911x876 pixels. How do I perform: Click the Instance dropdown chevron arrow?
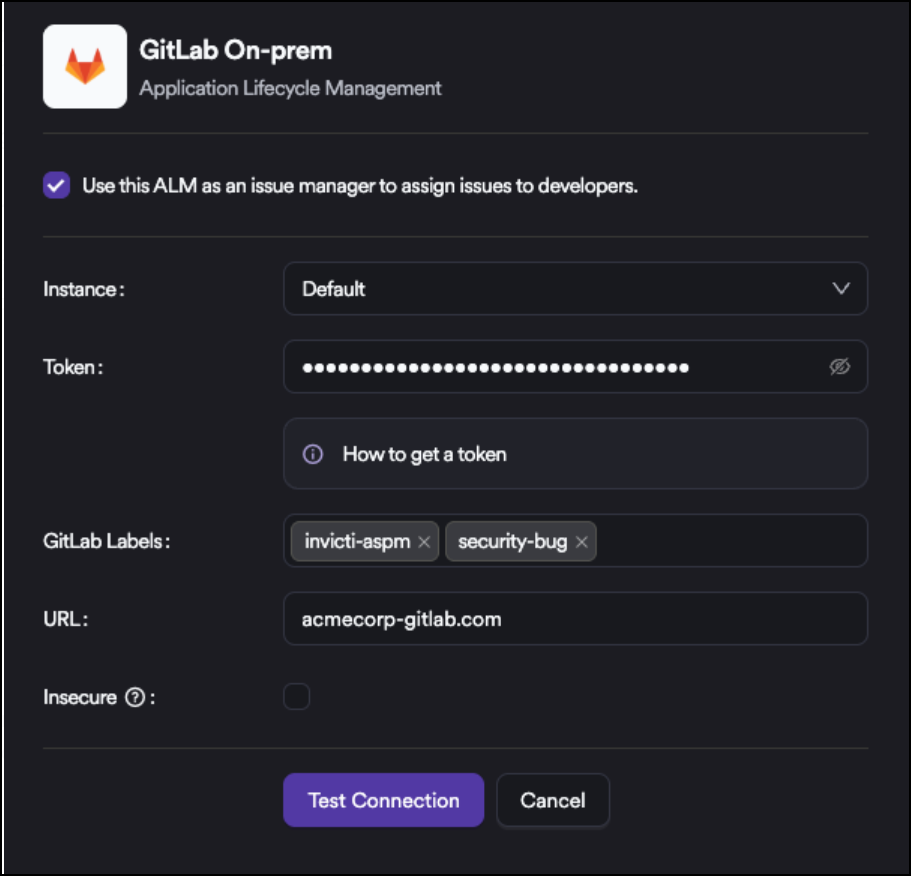(x=841, y=289)
